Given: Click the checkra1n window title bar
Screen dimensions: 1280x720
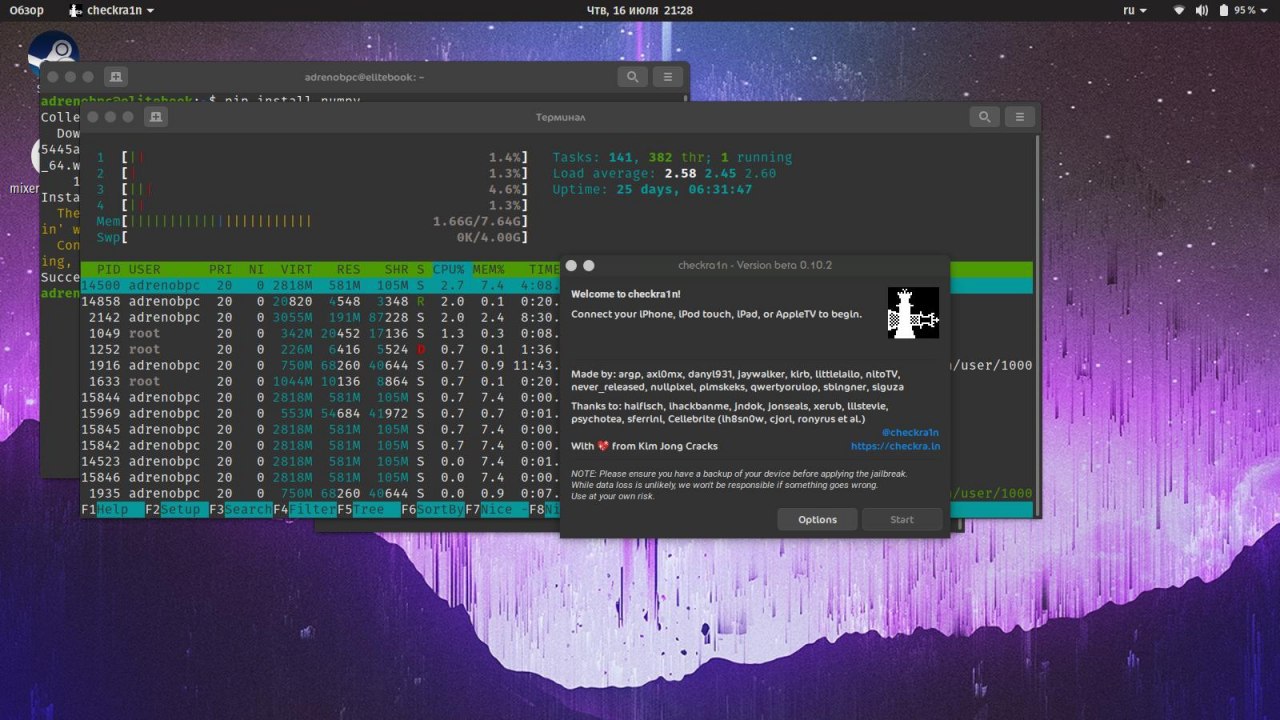Looking at the screenshot, I should (x=755, y=265).
